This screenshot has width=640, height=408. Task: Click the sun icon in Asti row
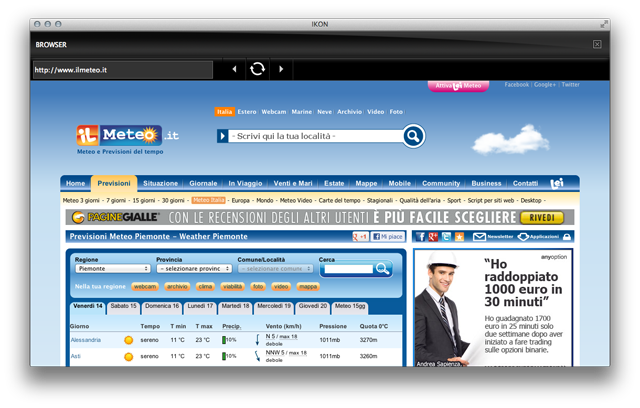129,357
